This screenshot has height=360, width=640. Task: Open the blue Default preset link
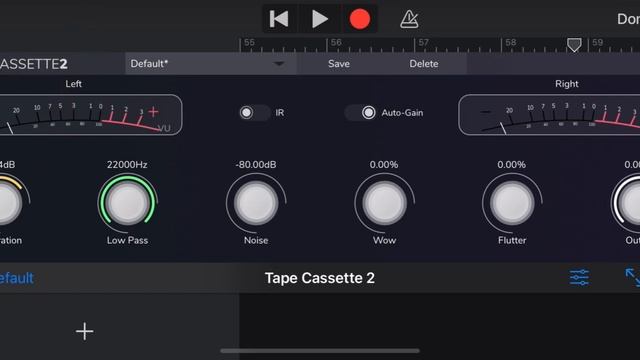click(16, 278)
